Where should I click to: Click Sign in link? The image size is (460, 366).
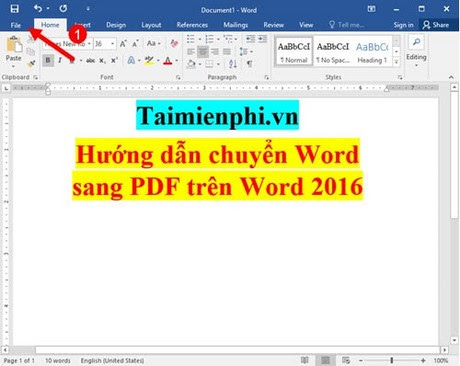(403, 25)
